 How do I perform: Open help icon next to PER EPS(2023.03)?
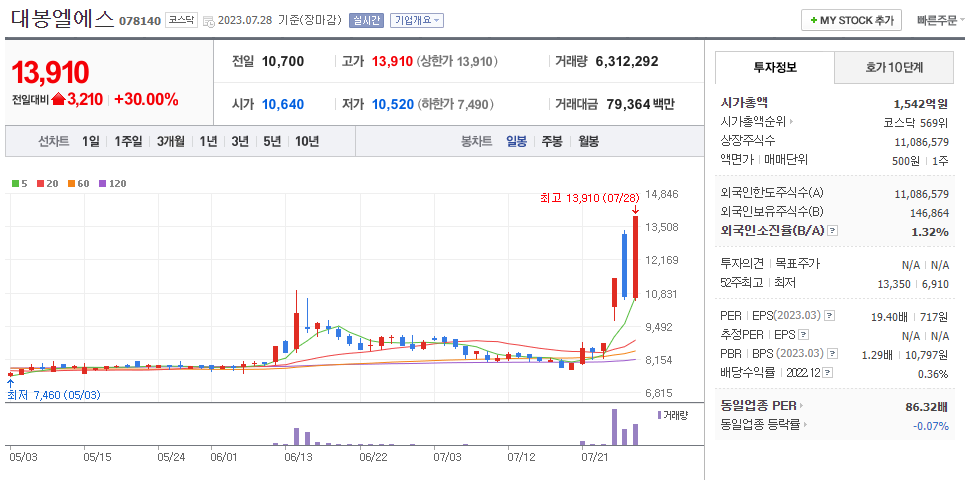(x=830, y=316)
